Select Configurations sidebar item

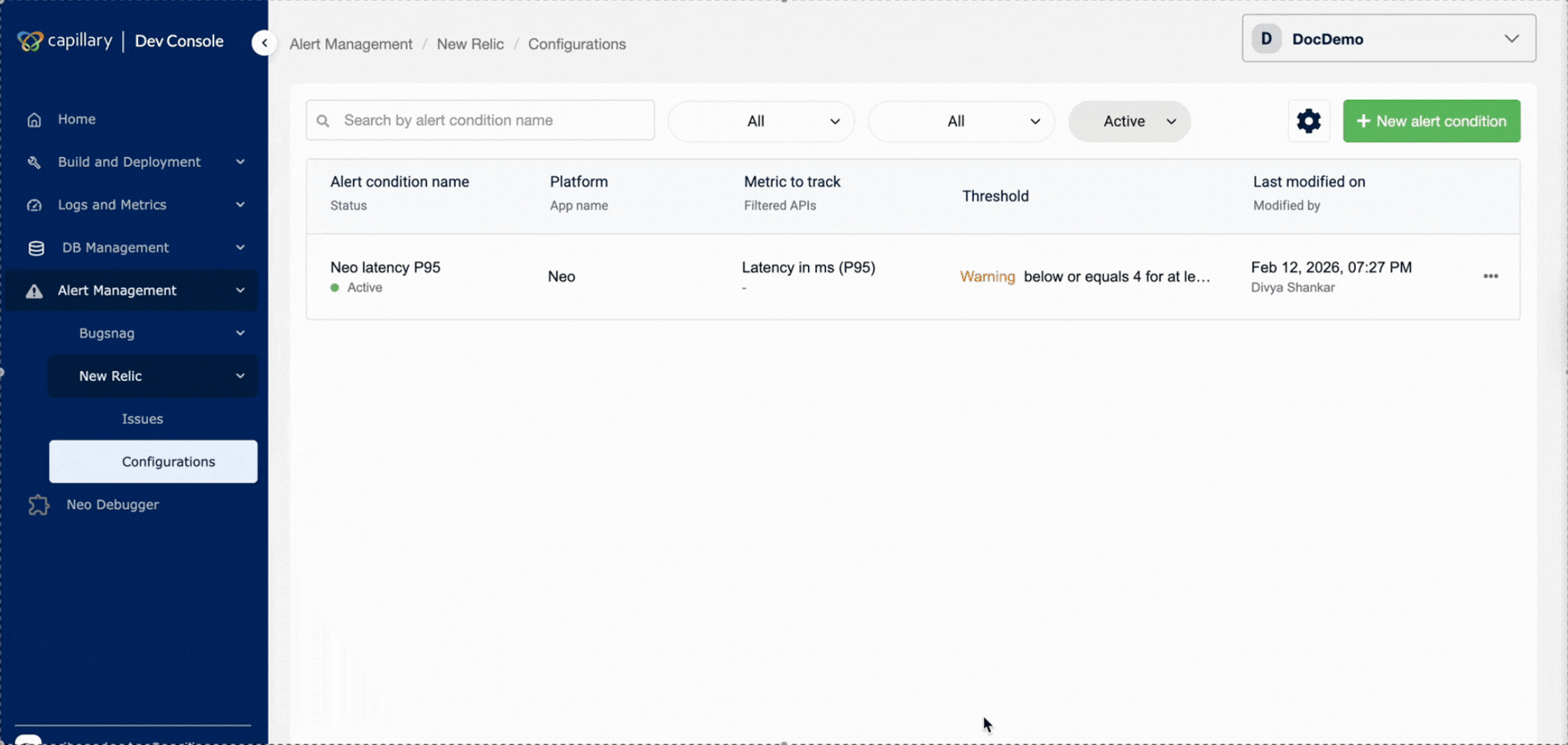pyautogui.click(x=153, y=461)
